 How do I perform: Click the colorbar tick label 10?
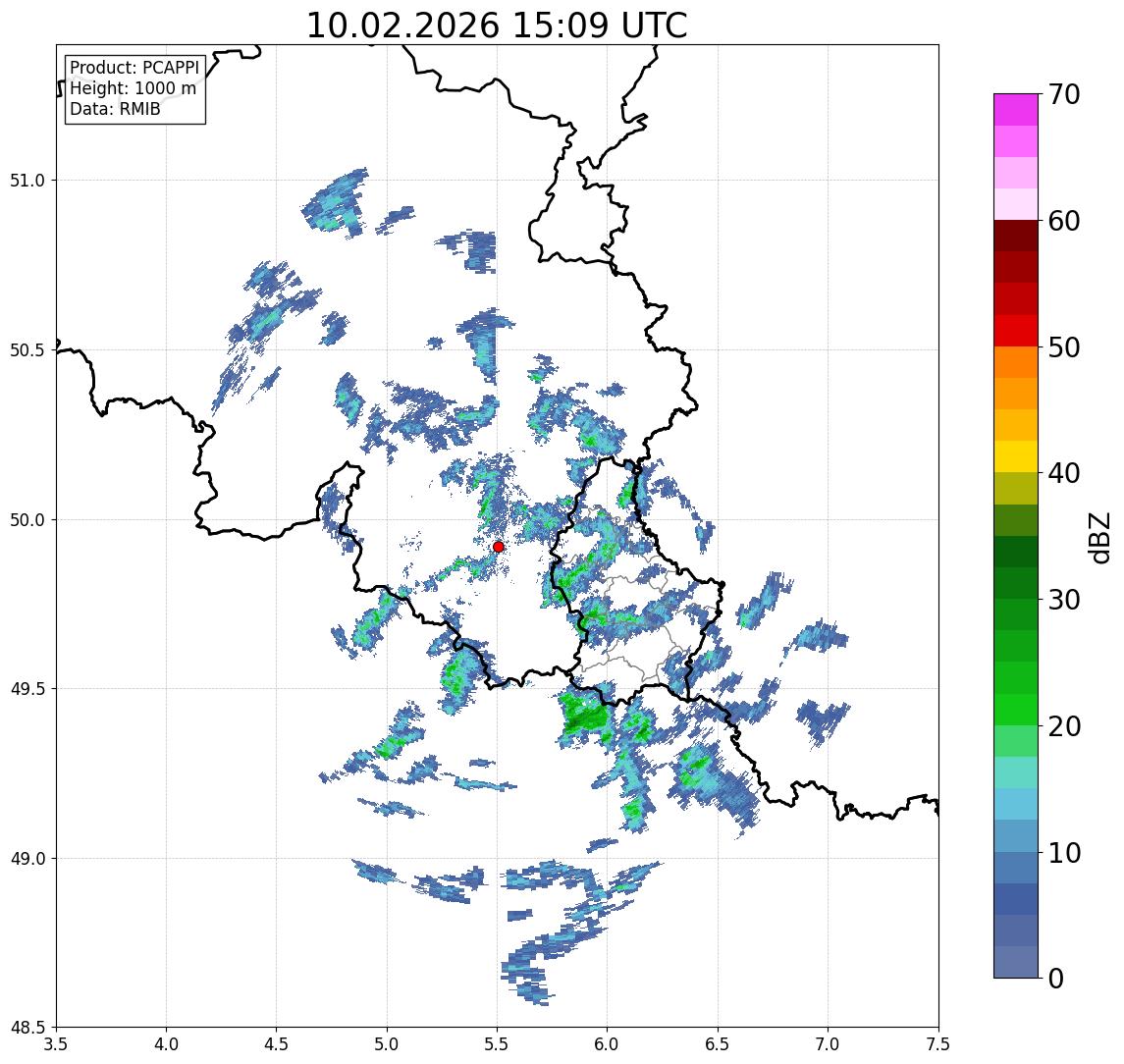point(1064,853)
